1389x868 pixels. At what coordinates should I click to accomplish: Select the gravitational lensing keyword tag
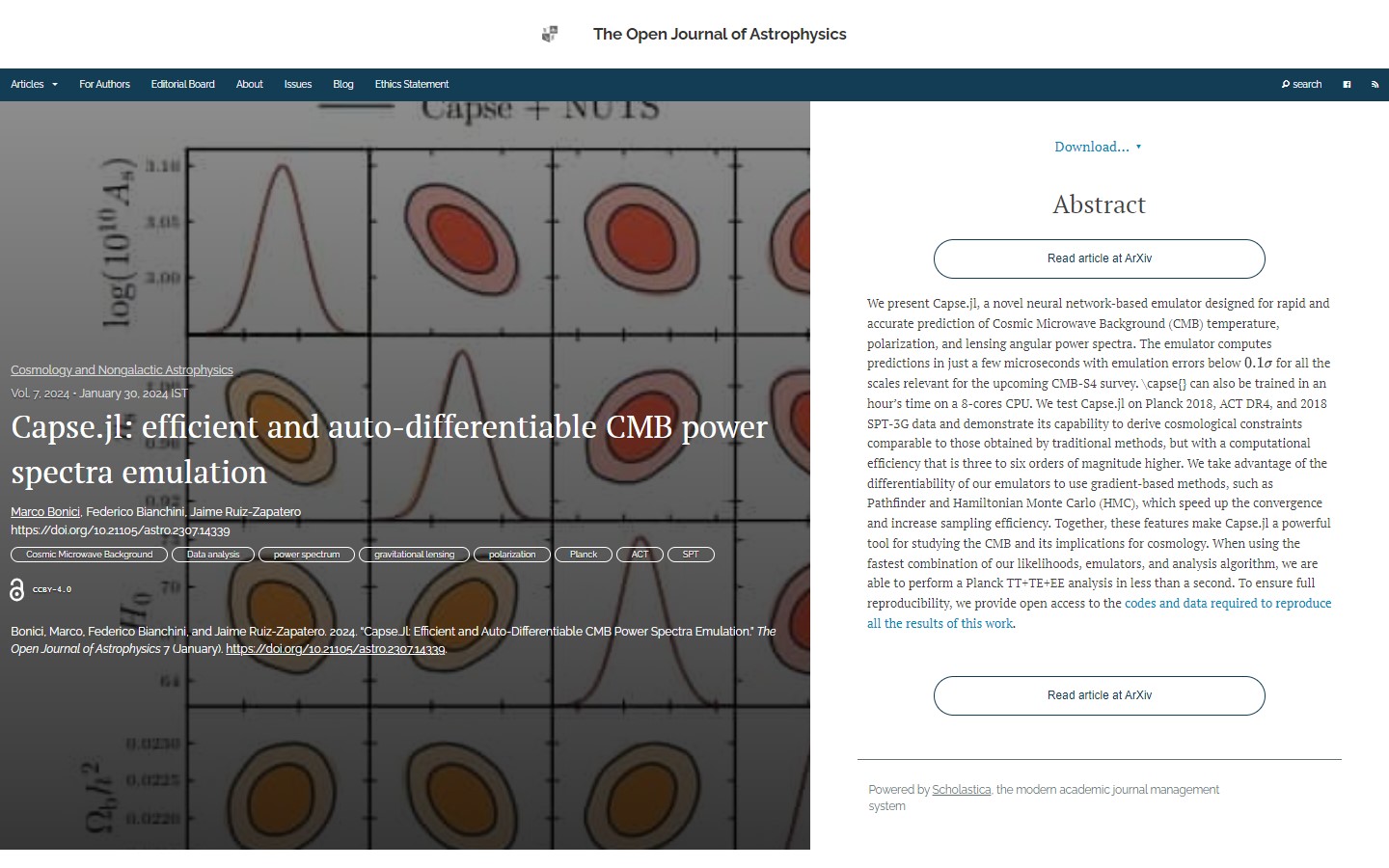(x=414, y=555)
